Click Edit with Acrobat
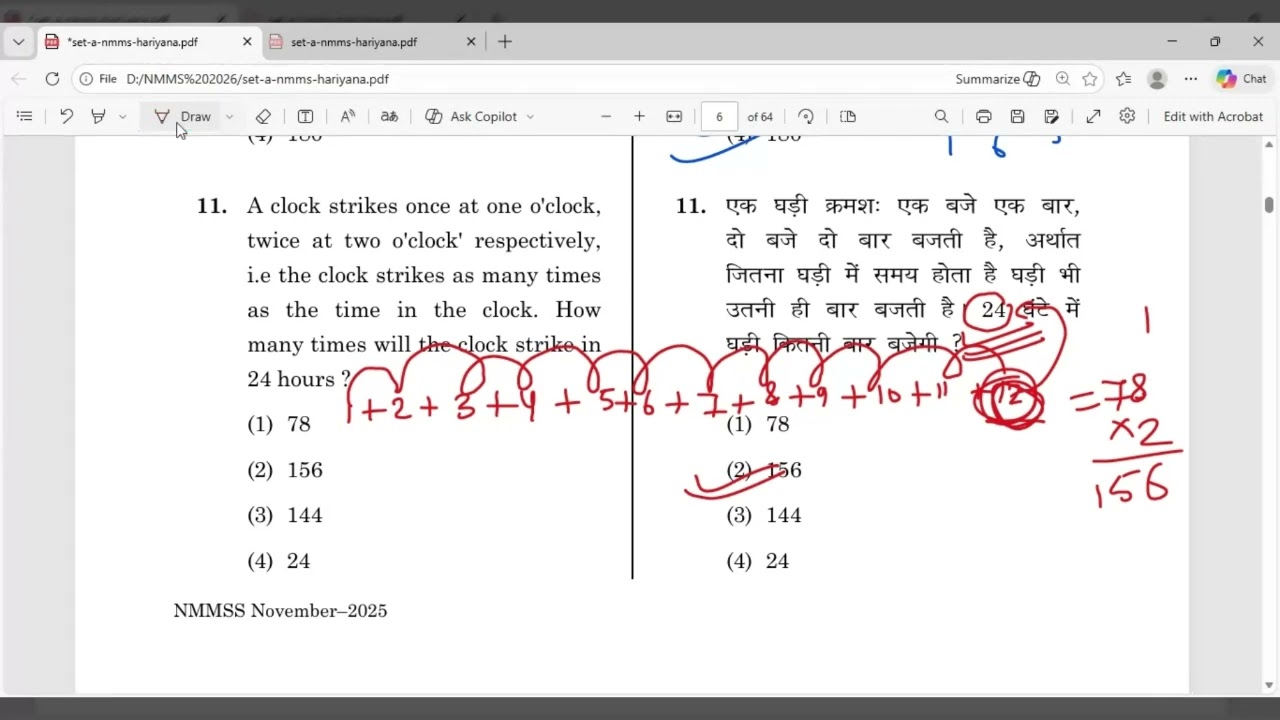 (x=1213, y=117)
